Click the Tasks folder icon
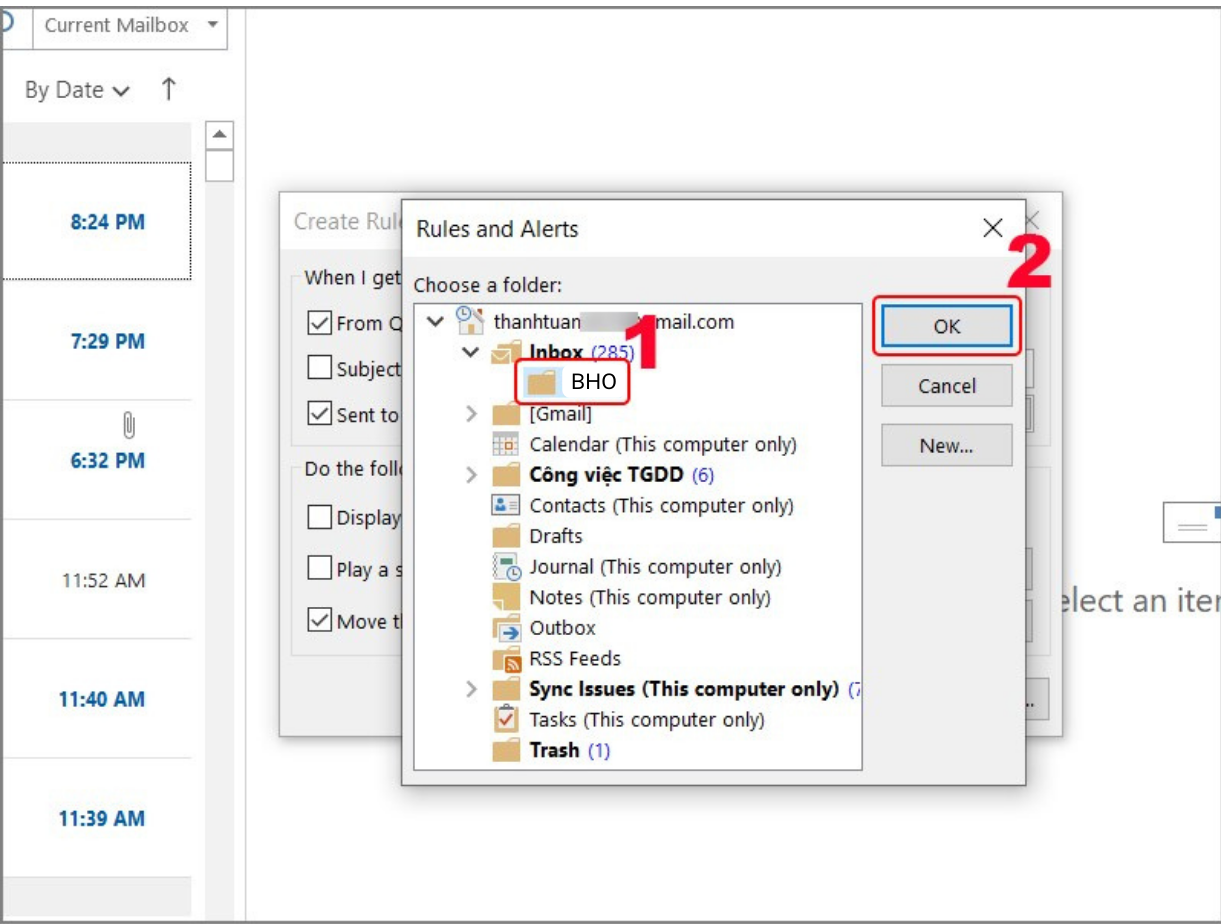1221x924 pixels. click(506, 720)
